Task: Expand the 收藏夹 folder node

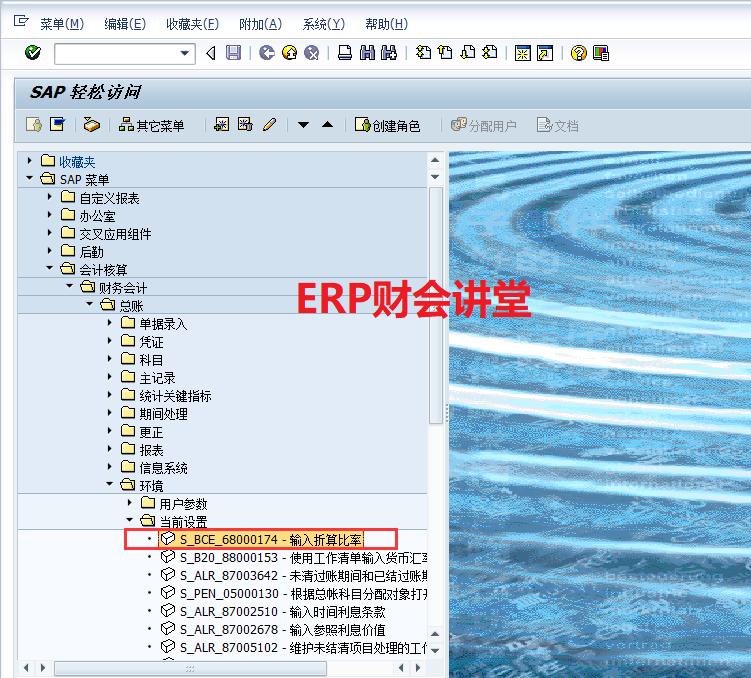Action: click(x=30, y=161)
